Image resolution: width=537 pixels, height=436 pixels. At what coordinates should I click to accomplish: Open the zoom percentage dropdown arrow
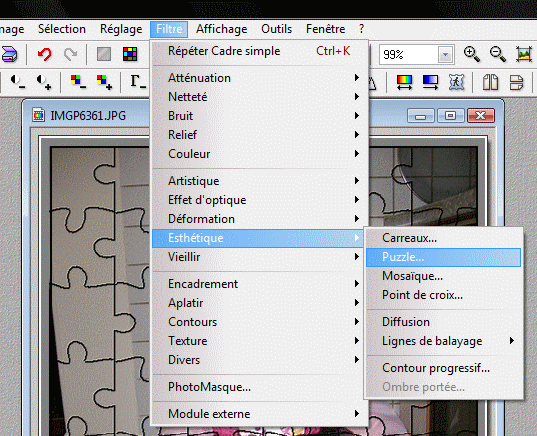click(445, 54)
